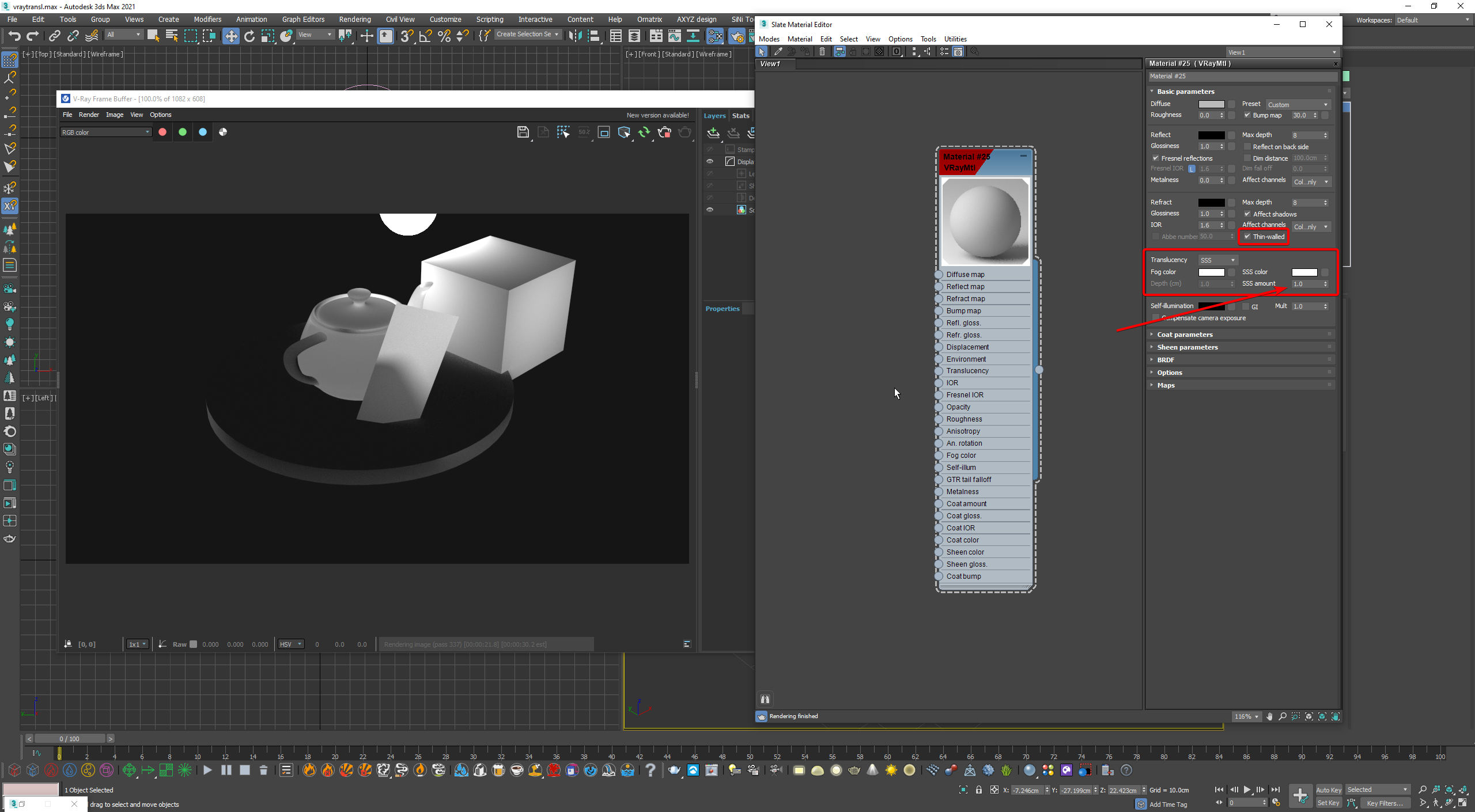Click the Mirror tool icon
1475x812 pixels.
pyautogui.click(x=574, y=36)
